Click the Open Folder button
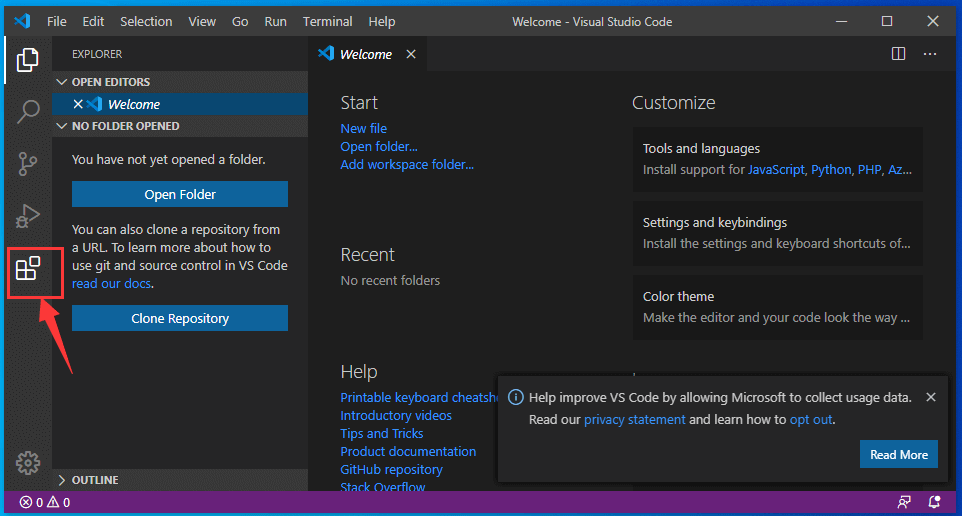 (180, 194)
